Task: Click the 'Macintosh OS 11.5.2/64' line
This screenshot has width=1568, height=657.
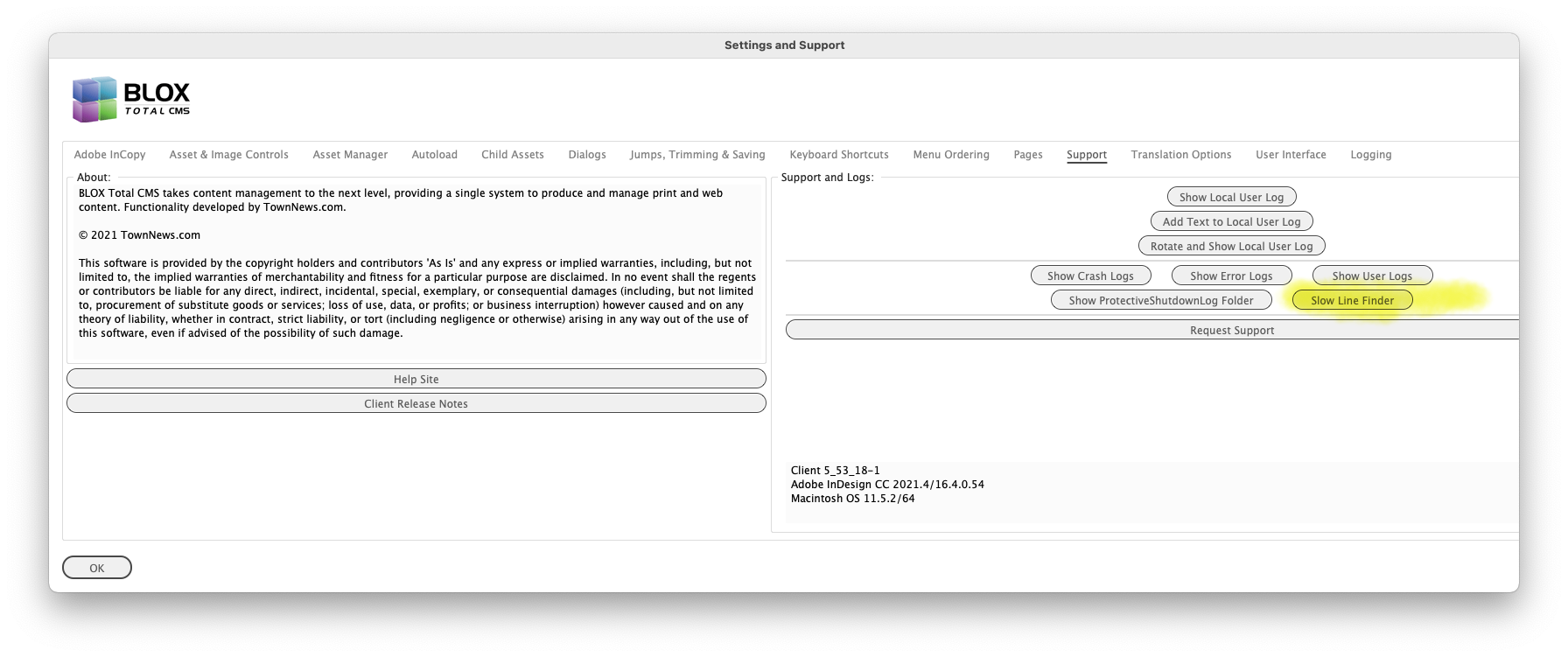Action: 852,499
